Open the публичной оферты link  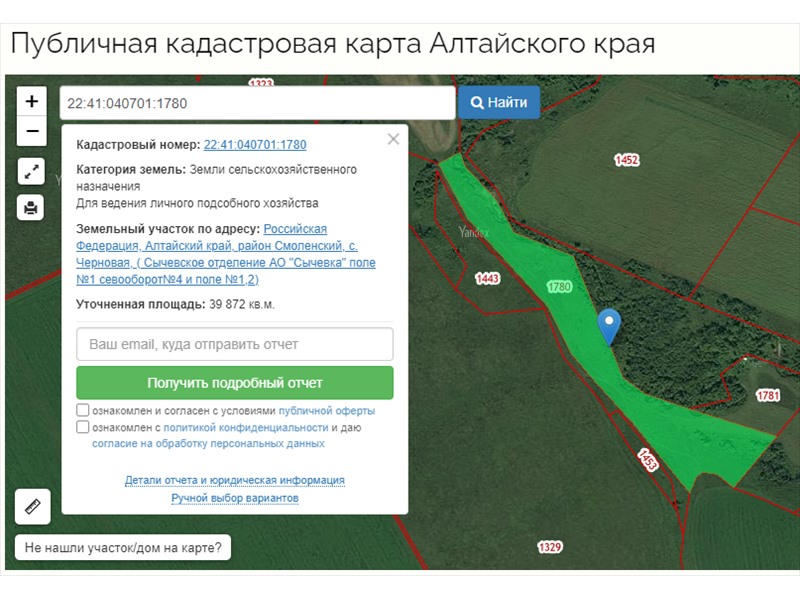point(327,411)
